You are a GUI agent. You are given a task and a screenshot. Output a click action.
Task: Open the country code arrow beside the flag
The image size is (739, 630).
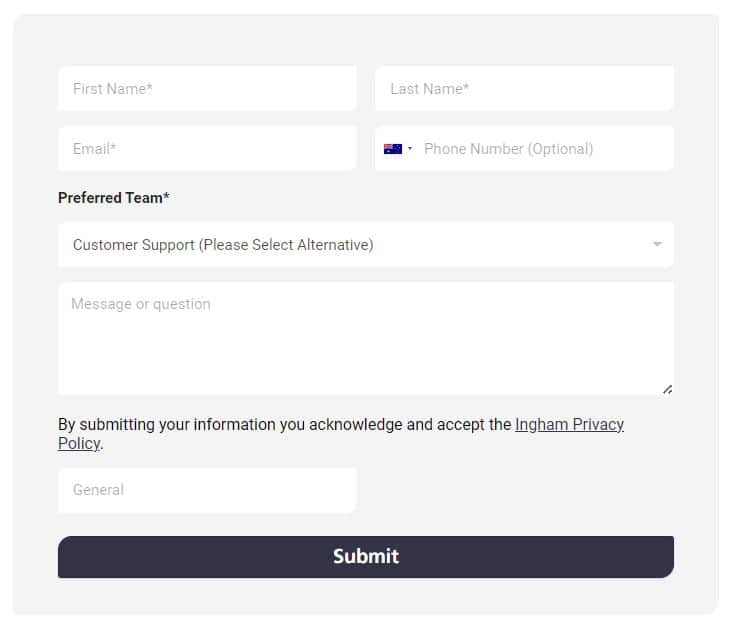410,149
